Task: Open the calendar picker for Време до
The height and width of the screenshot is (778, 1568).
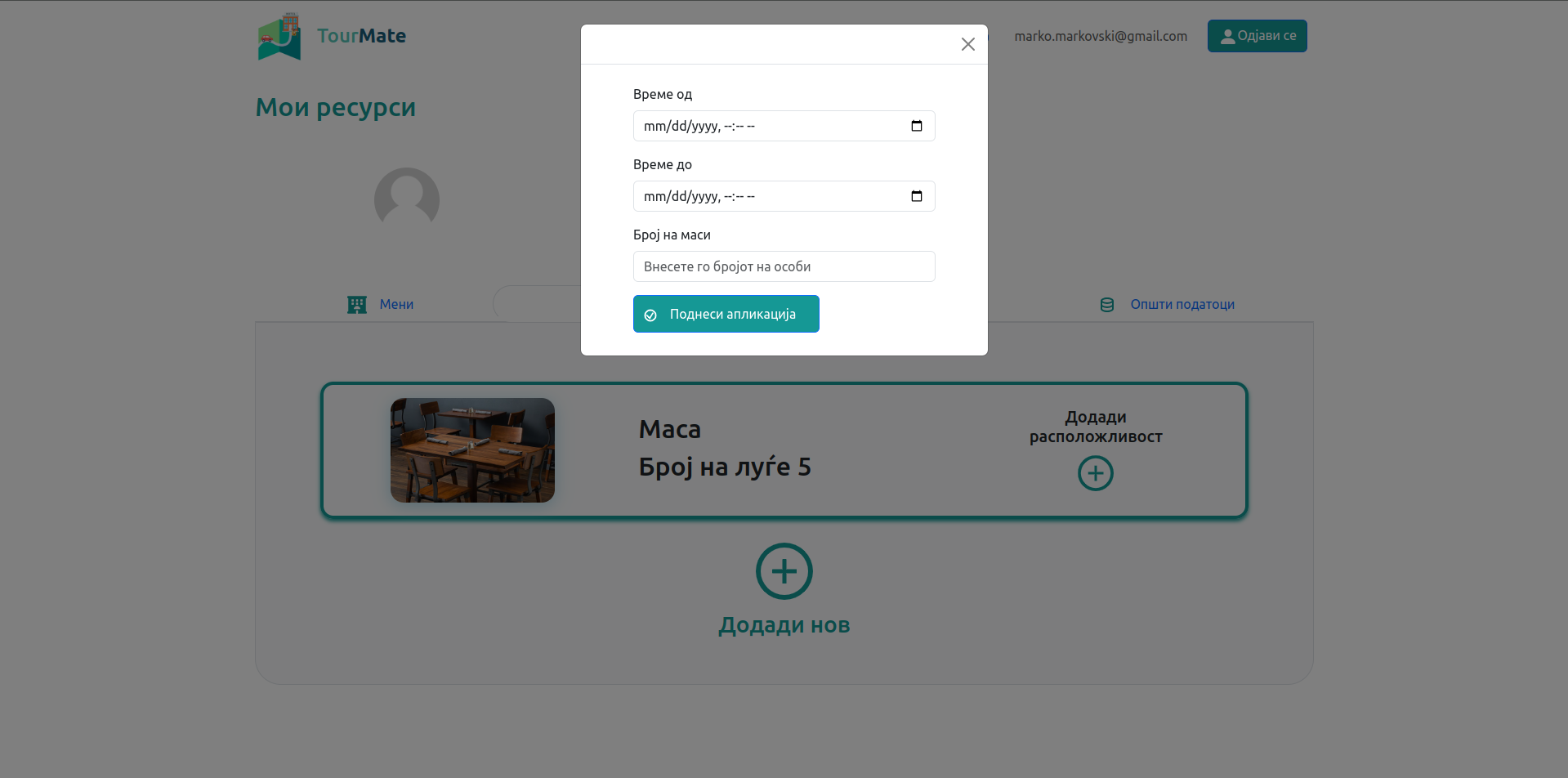Action: [x=916, y=196]
